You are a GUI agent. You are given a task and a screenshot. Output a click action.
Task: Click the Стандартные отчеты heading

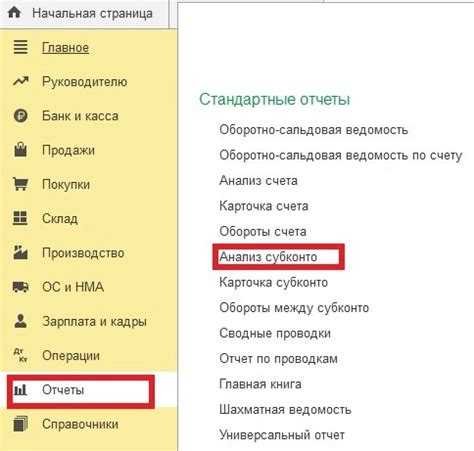pyautogui.click(x=275, y=99)
